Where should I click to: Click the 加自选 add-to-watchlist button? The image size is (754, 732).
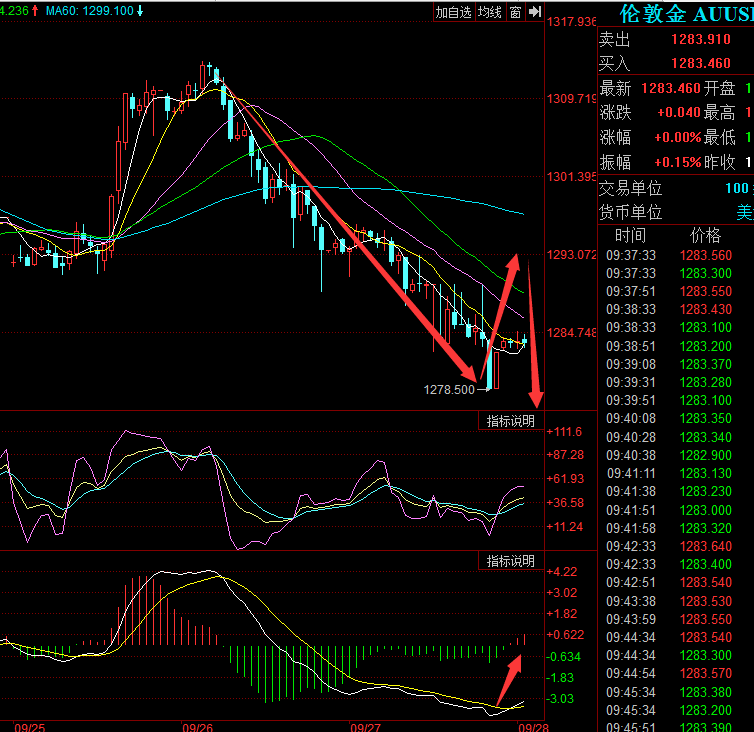coord(453,12)
